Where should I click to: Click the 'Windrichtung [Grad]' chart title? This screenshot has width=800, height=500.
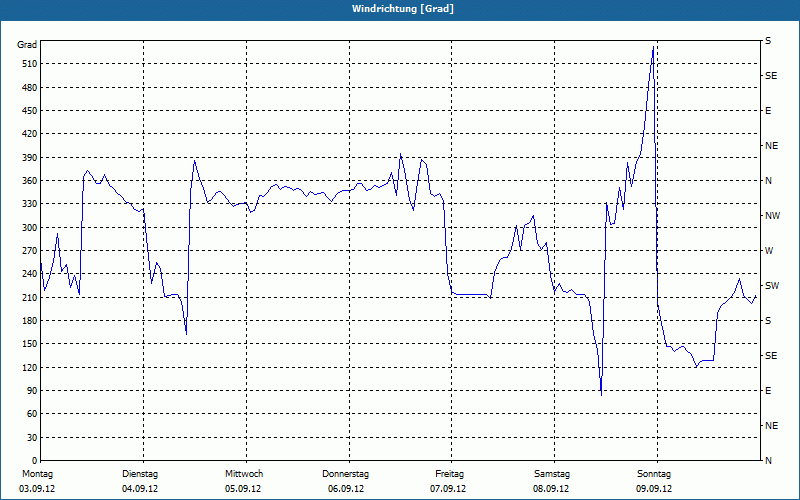click(x=403, y=9)
